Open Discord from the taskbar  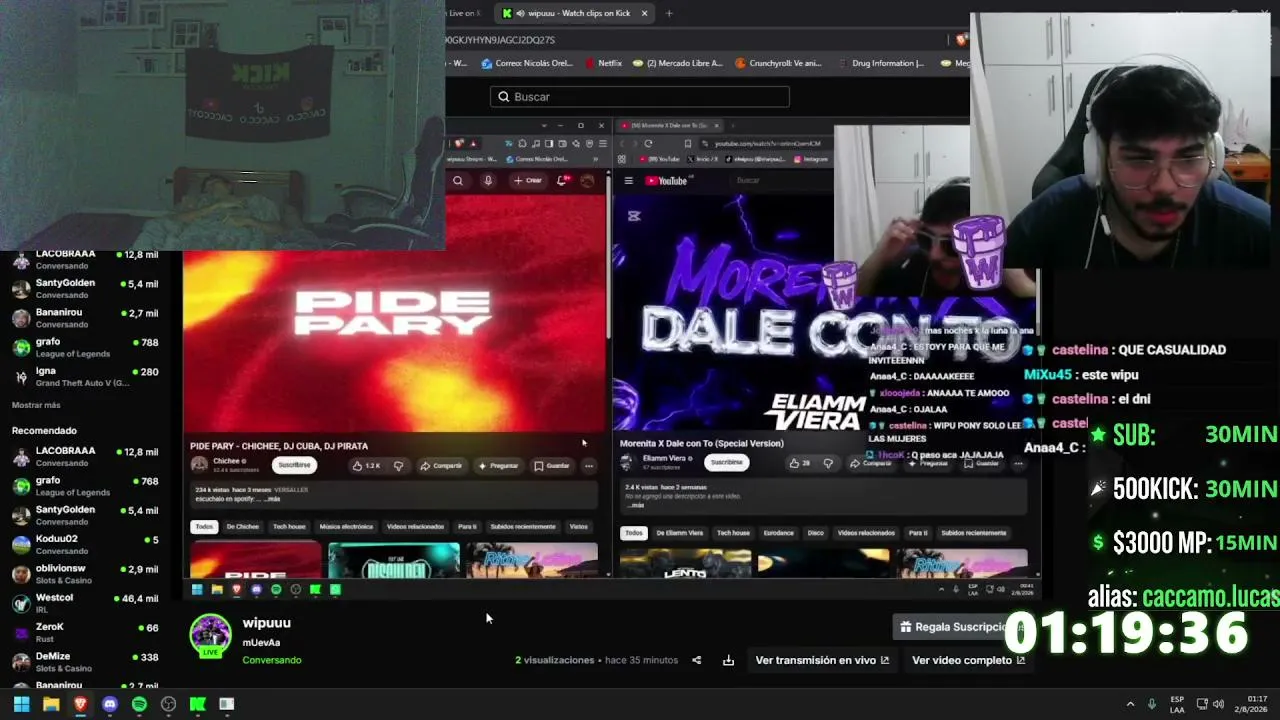[110, 704]
